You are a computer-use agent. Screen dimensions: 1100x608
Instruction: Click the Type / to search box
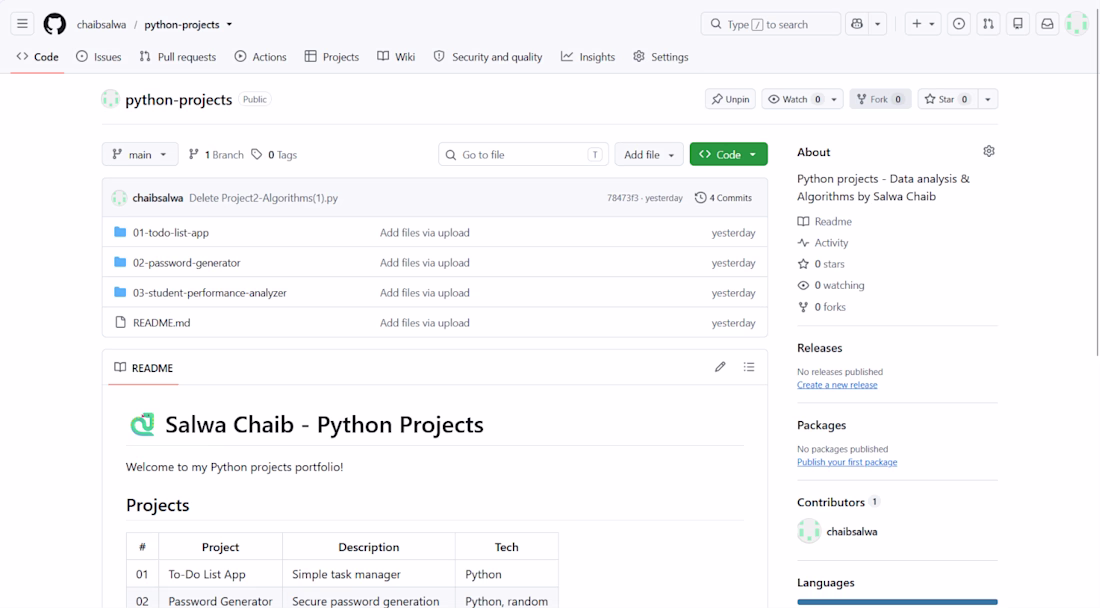[770, 24]
